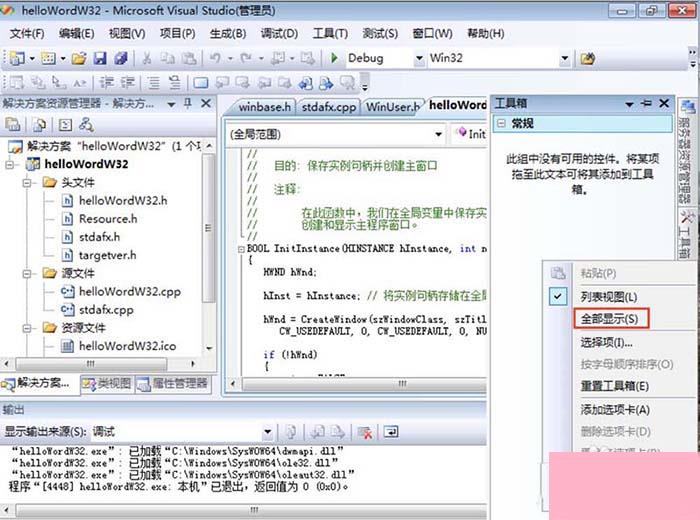The height and width of the screenshot is (520, 700).
Task: Open the 文件(F) menu
Action: point(27,33)
